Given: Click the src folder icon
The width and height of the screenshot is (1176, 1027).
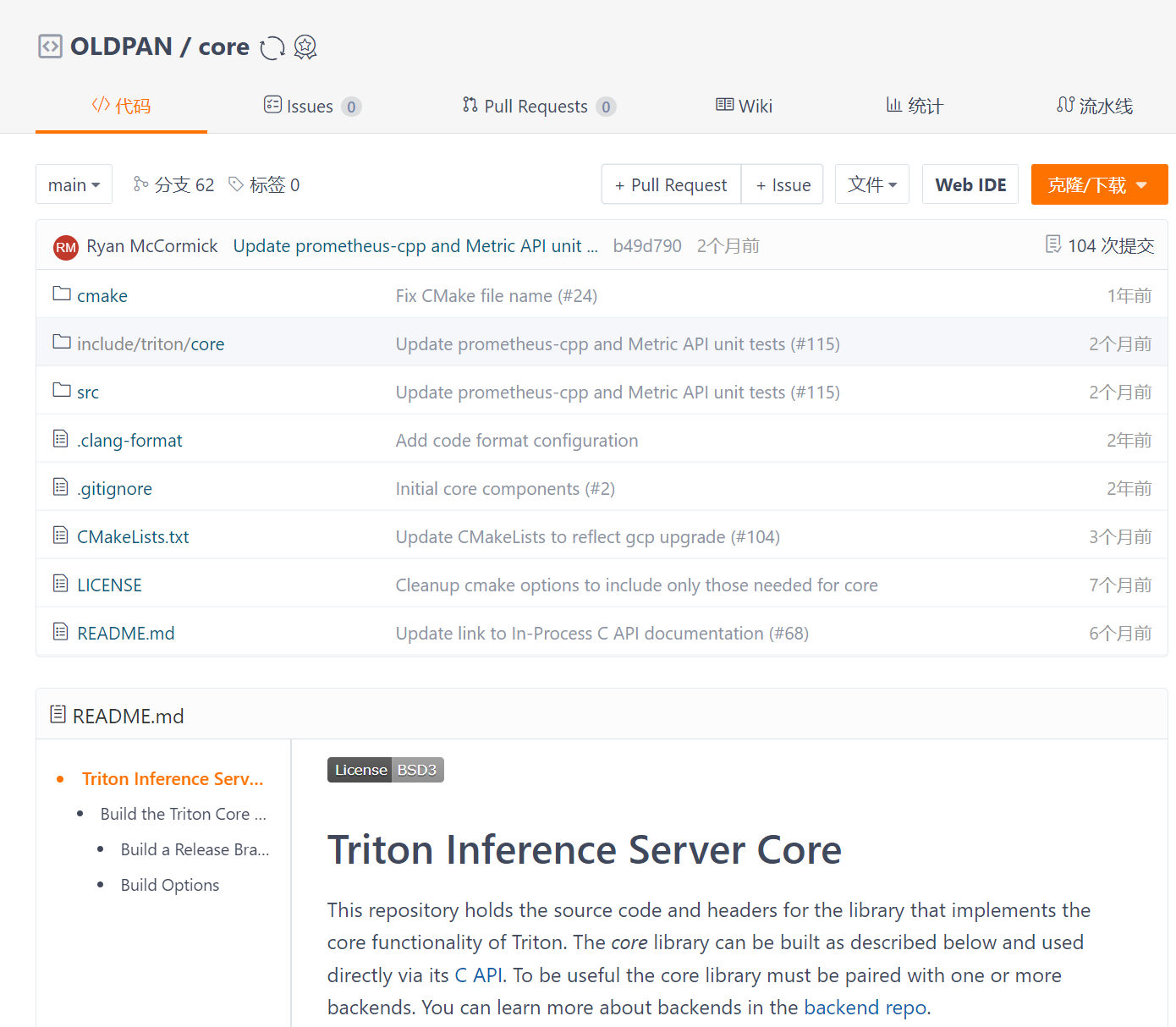Looking at the screenshot, I should tap(62, 390).
